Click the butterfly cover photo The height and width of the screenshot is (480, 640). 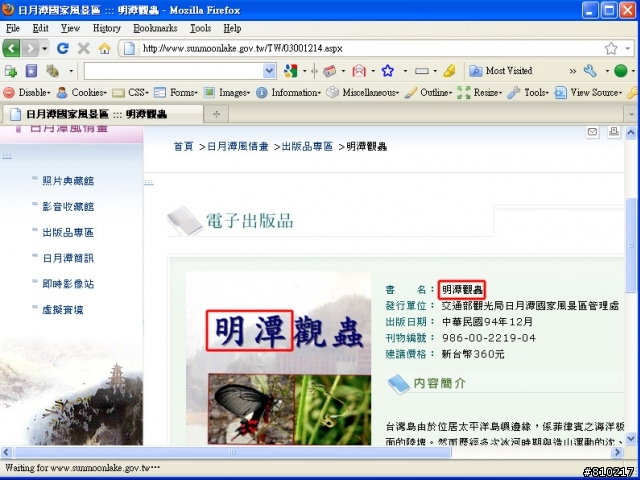point(251,409)
